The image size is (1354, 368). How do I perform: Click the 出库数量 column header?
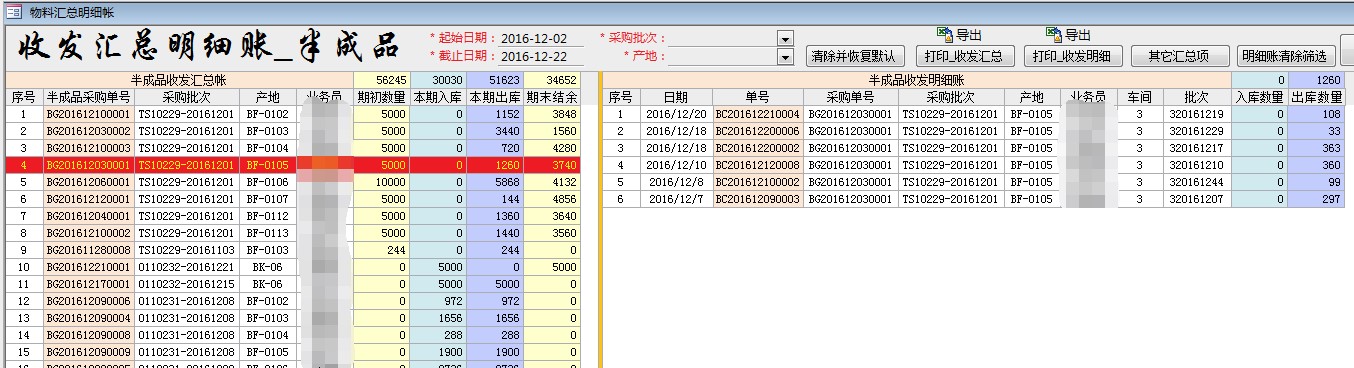[1317, 97]
